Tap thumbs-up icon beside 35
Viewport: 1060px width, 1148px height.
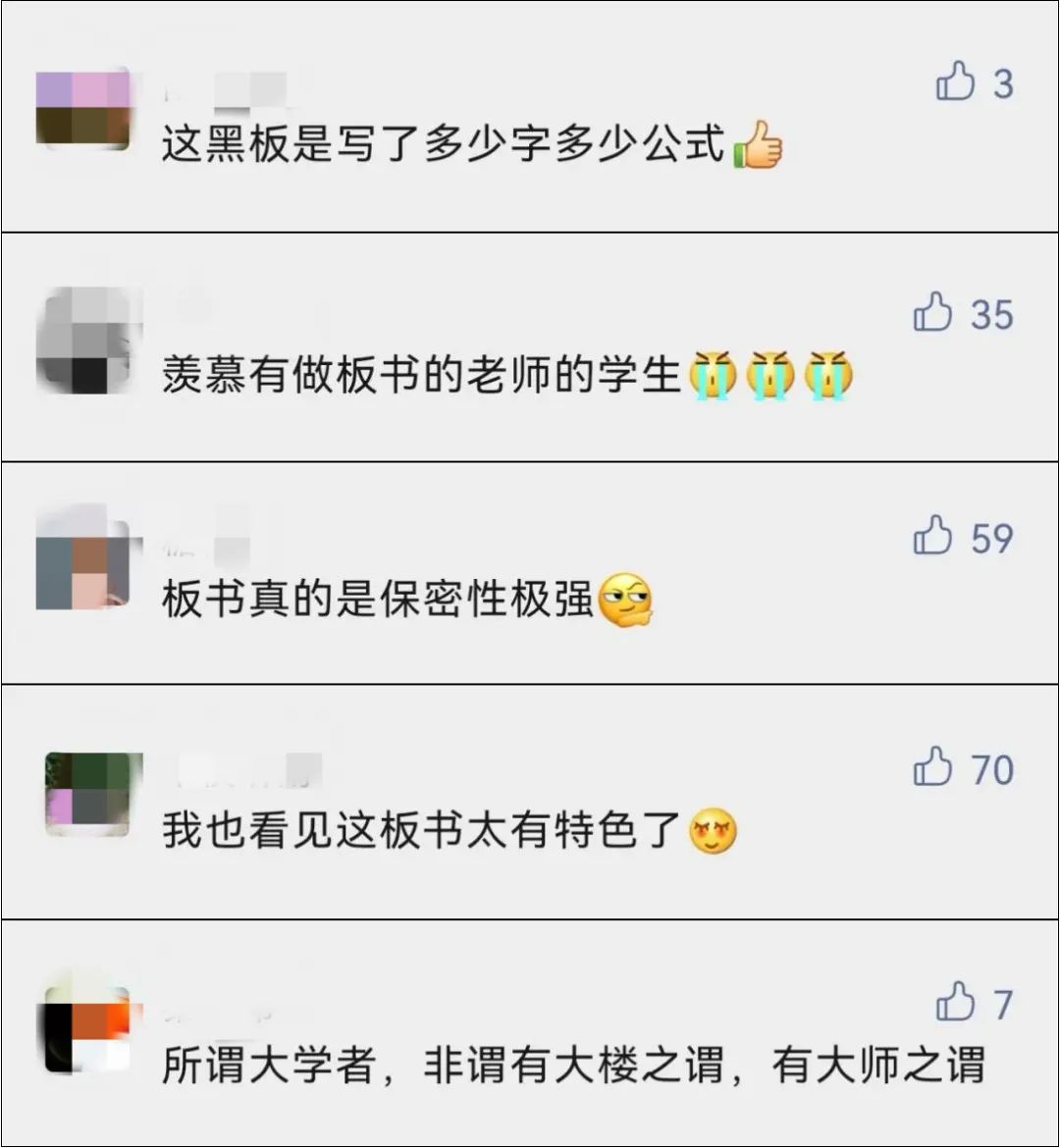click(932, 312)
